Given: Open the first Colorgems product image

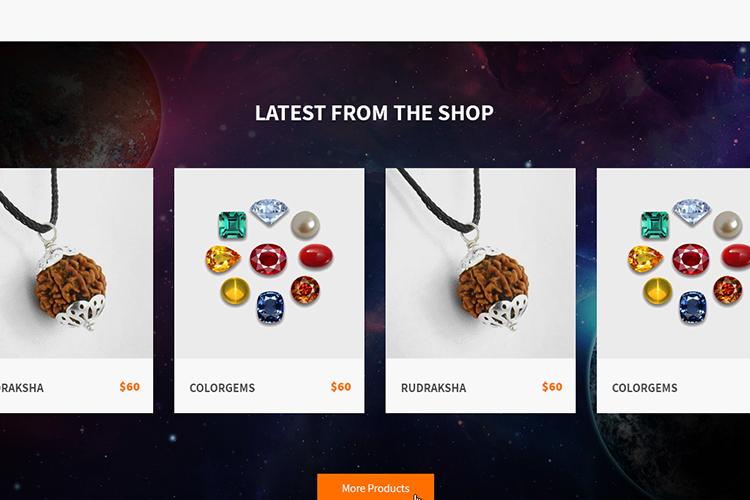Looking at the screenshot, I should point(269,263).
